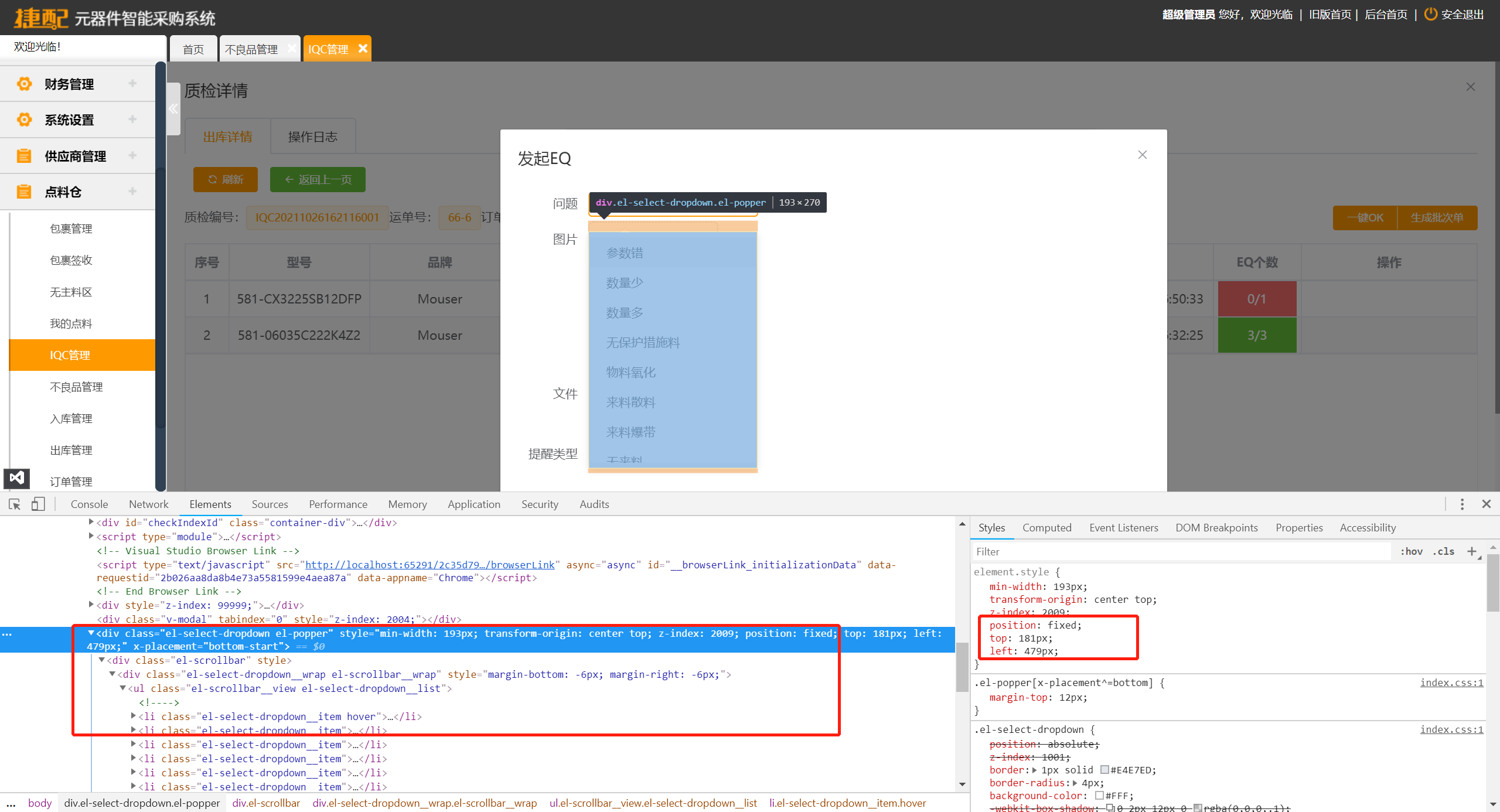Click the 一键OK button

click(x=1364, y=217)
